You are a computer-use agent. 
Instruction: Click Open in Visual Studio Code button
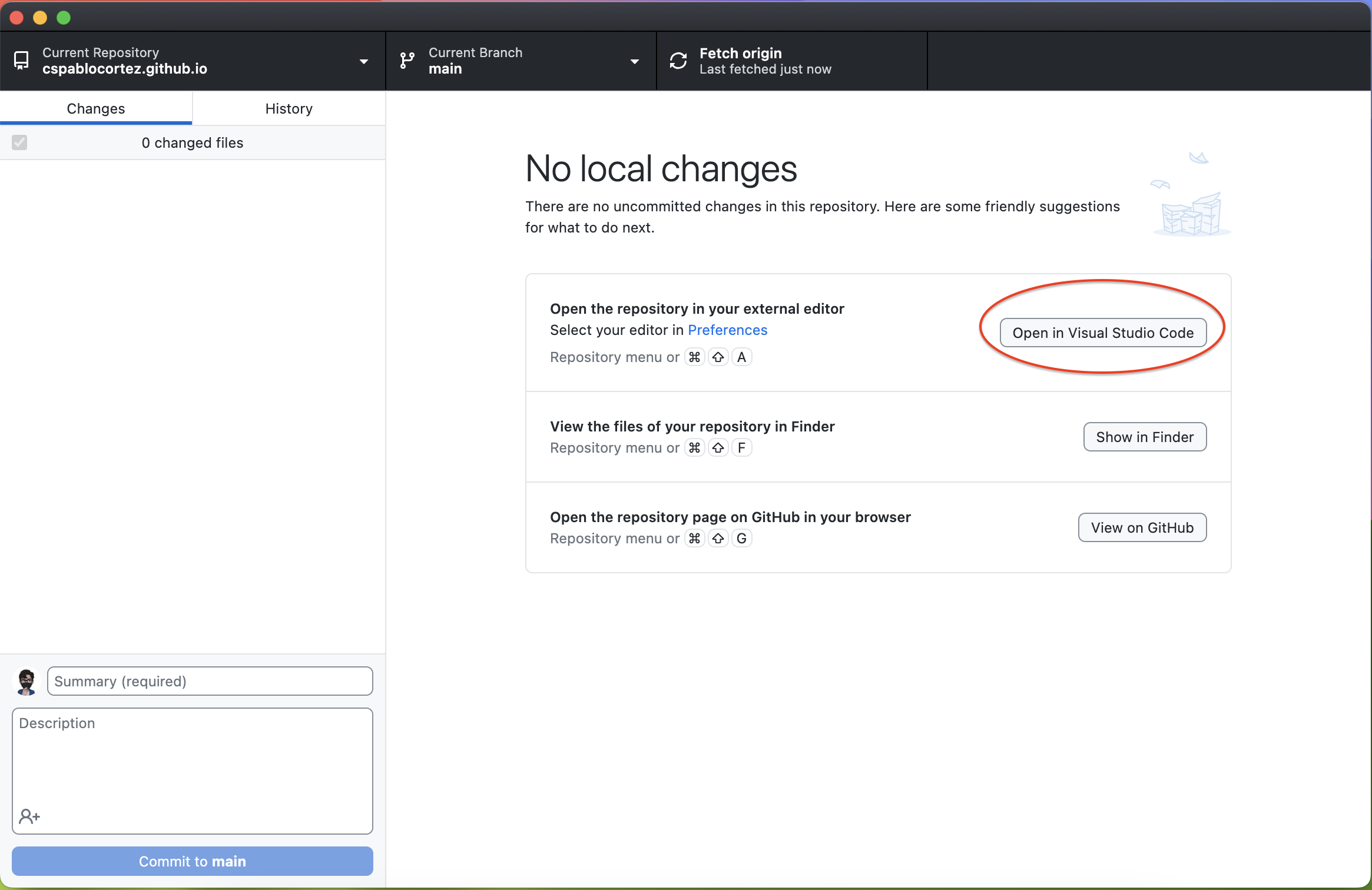coord(1103,333)
